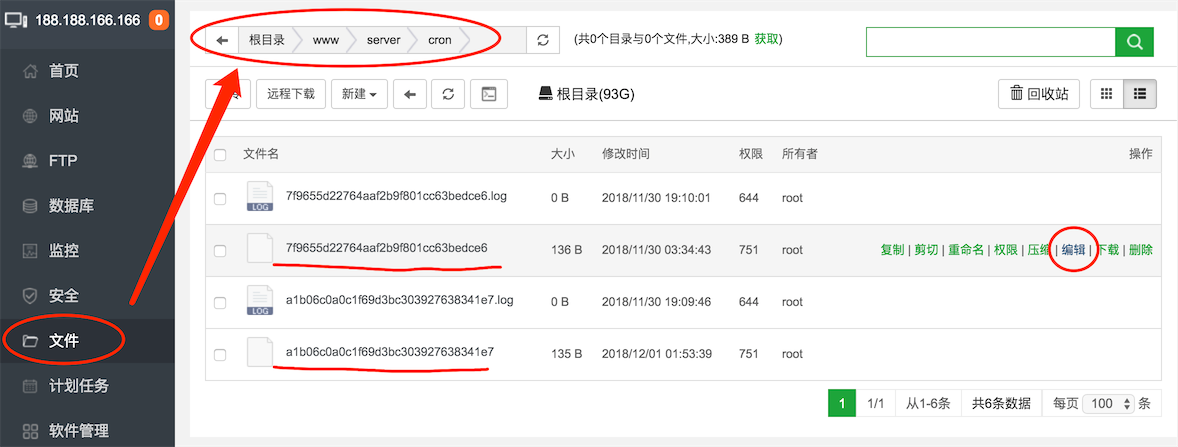Click the 136 B size cell

click(x=566, y=250)
